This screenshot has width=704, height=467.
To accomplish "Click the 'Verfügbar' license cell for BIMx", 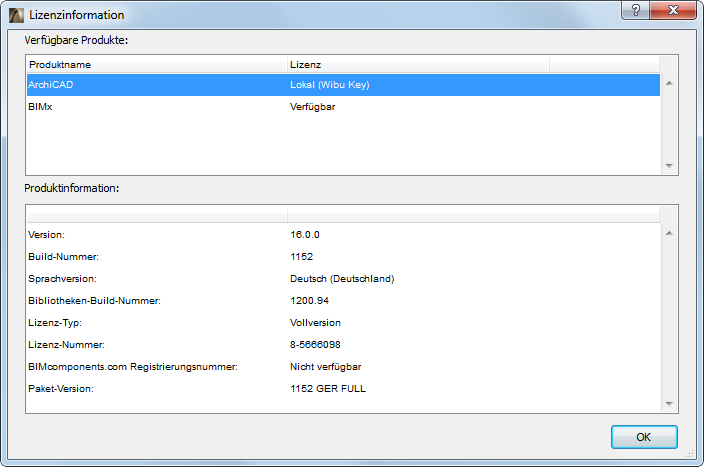I will pos(312,107).
